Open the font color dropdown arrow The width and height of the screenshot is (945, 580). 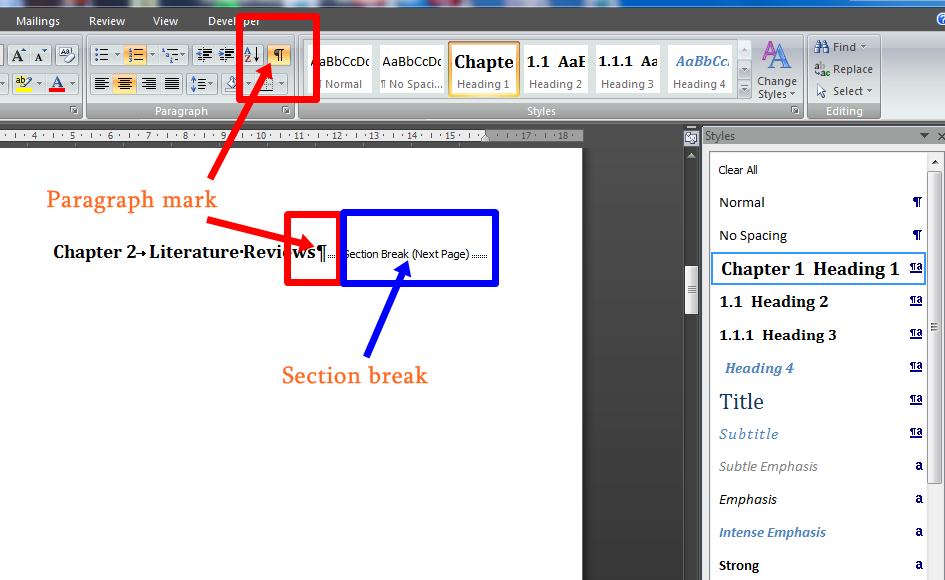tap(72, 83)
